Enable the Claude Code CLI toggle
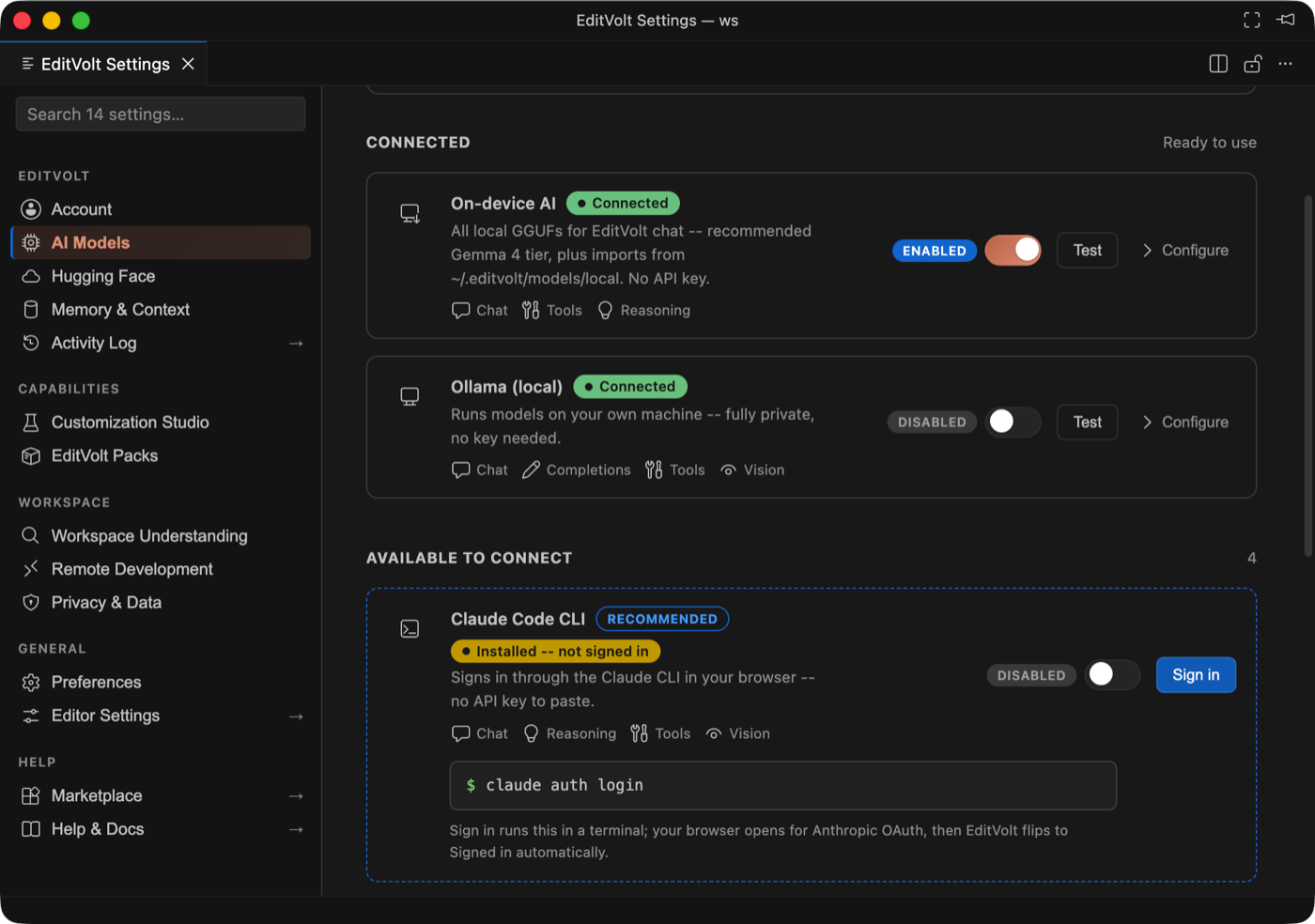Image resolution: width=1315 pixels, height=924 pixels. click(1113, 674)
